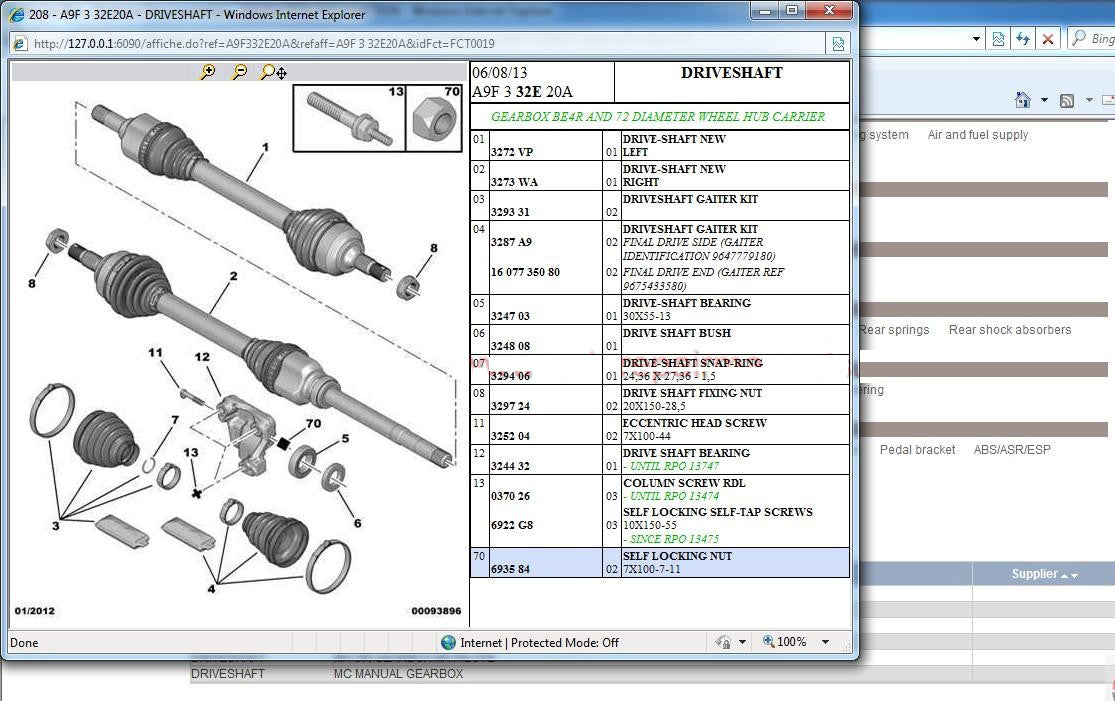Select the Pedal bracket category

tap(917, 450)
